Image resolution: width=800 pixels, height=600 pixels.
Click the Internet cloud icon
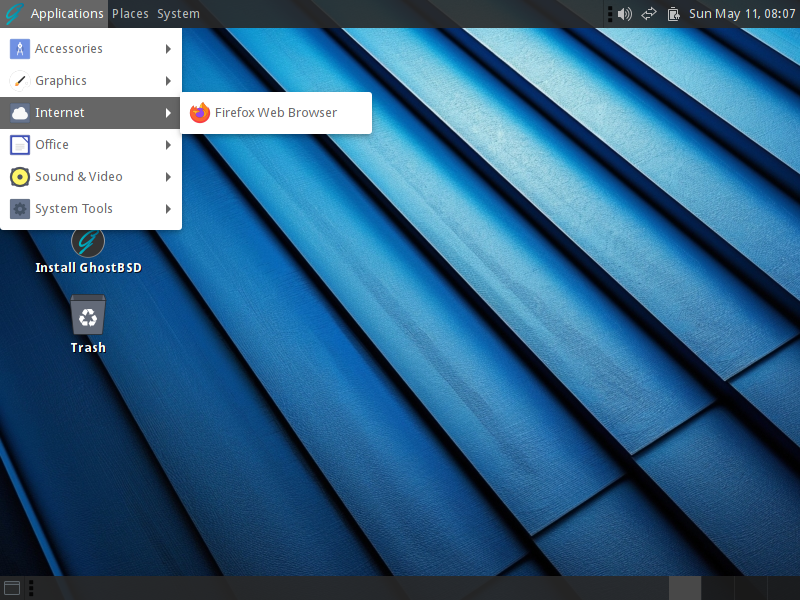(19, 113)
